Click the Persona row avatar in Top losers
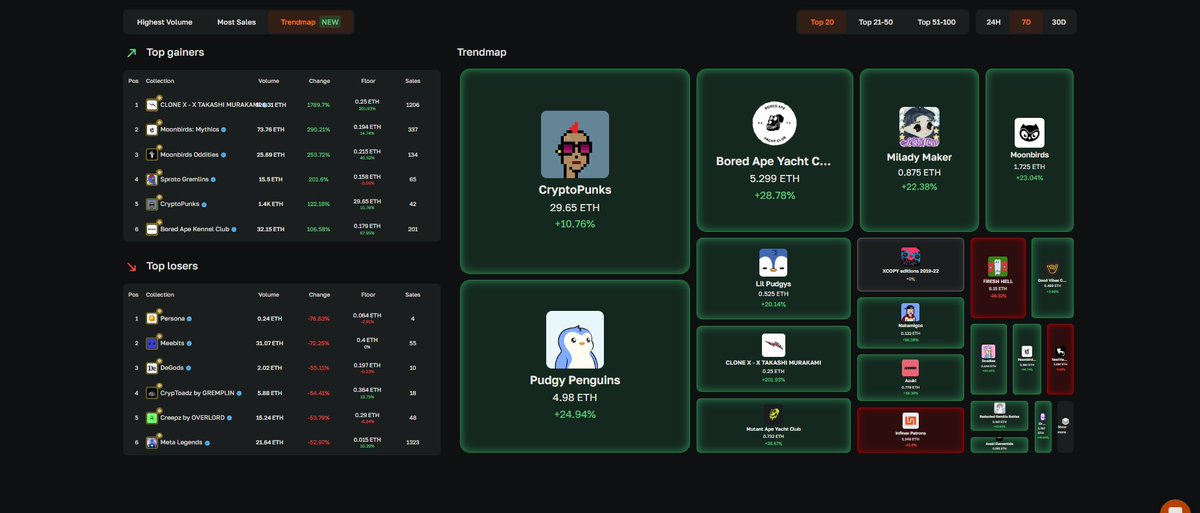1200x513 pixels. click(152, 318)
